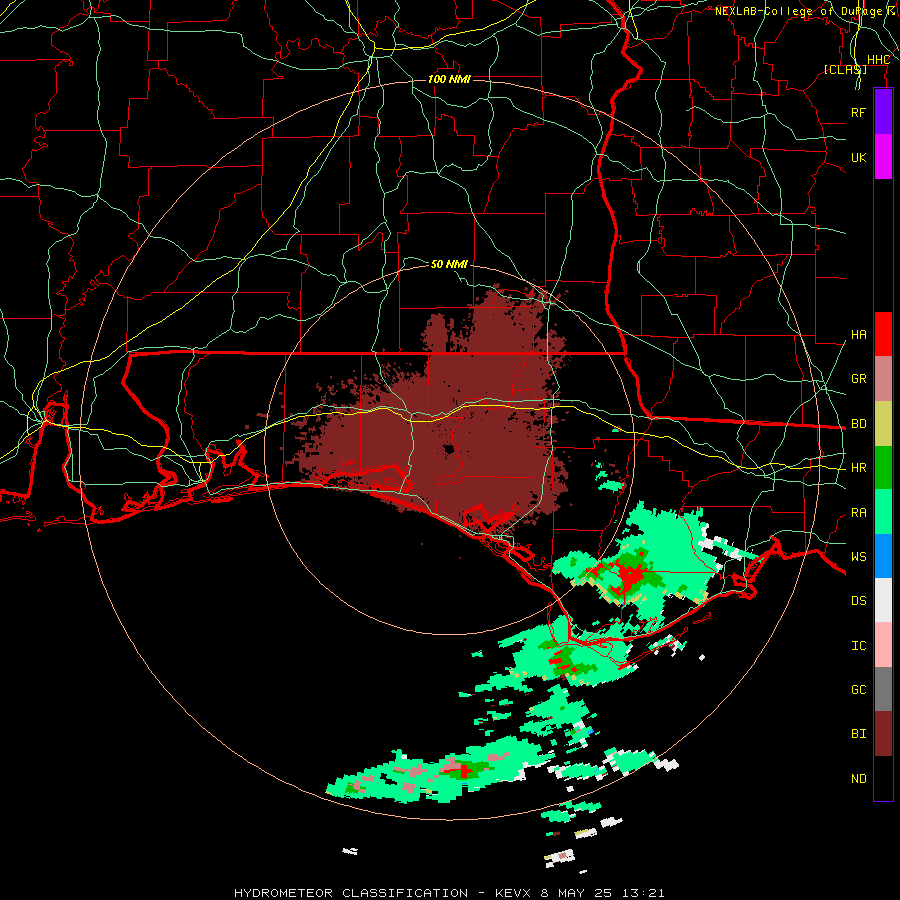
Task: Click the '100 NMI' range ring label
Action: pyautogui.click(x=449, y=79)
